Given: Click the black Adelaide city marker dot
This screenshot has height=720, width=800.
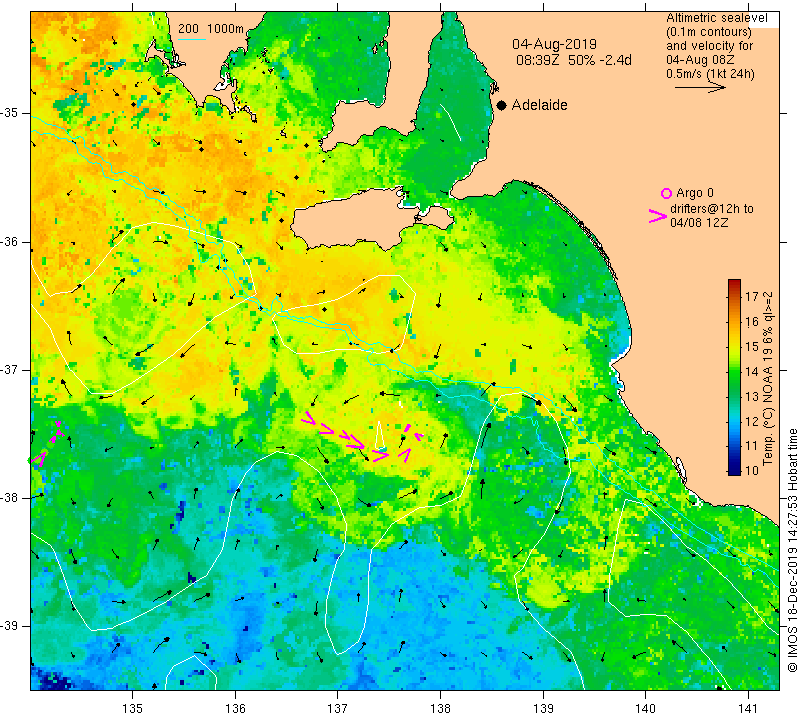Looking at the screenshot, I should click(x=502, y=105).
